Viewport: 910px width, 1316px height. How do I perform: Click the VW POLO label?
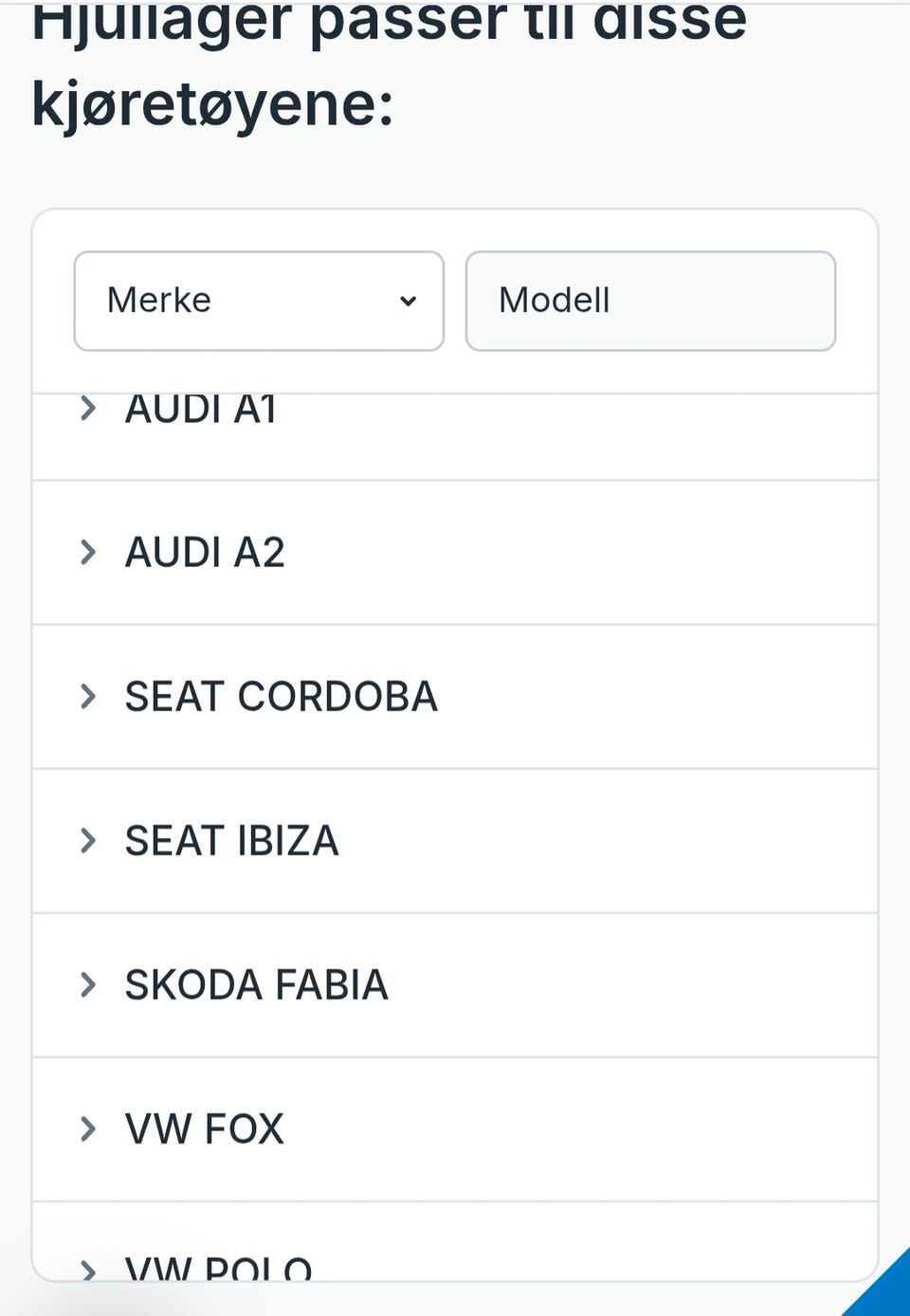point(219,1269)
